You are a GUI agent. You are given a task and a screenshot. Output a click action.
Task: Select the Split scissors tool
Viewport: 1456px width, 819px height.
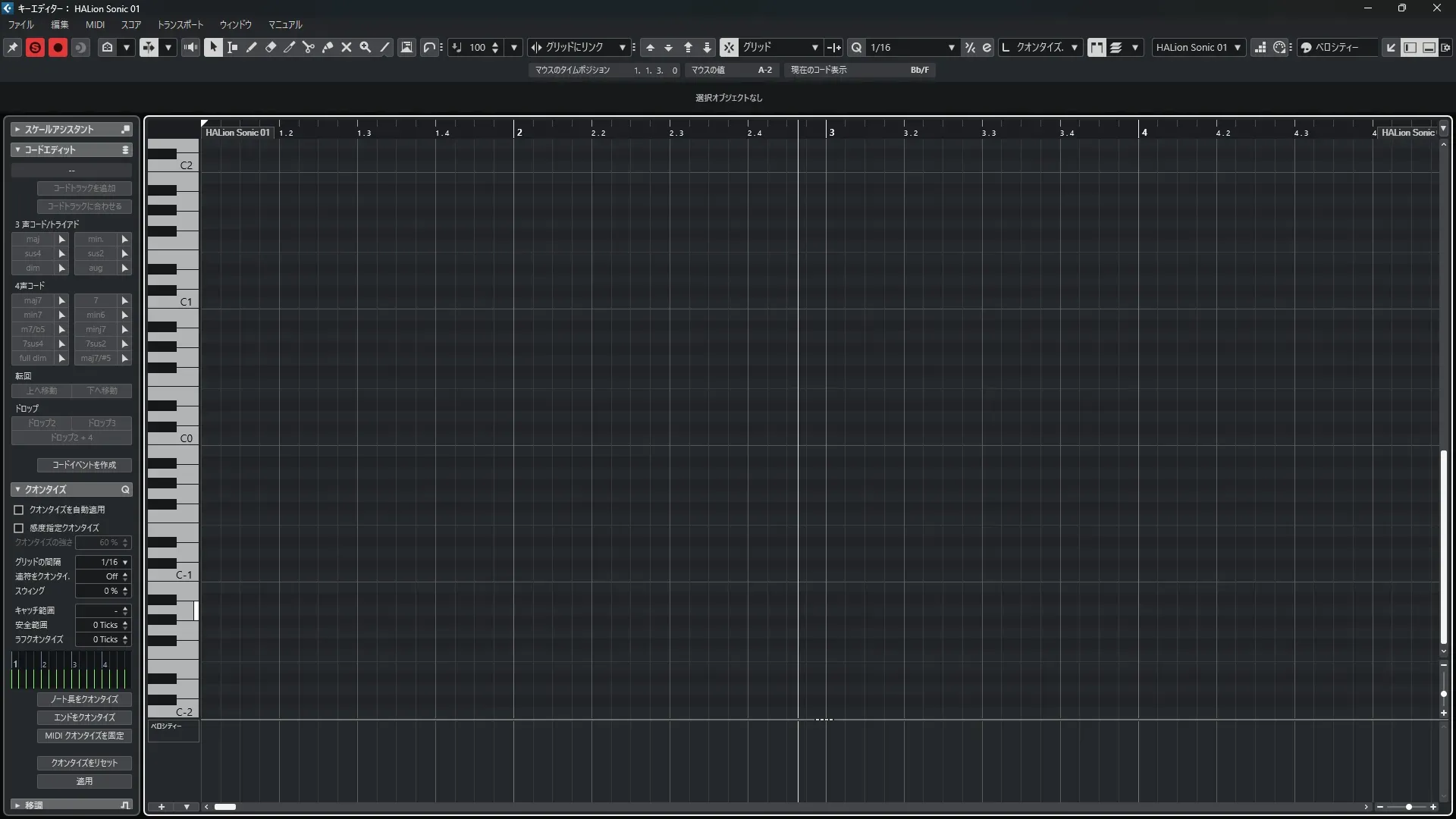tap(308, 47)
